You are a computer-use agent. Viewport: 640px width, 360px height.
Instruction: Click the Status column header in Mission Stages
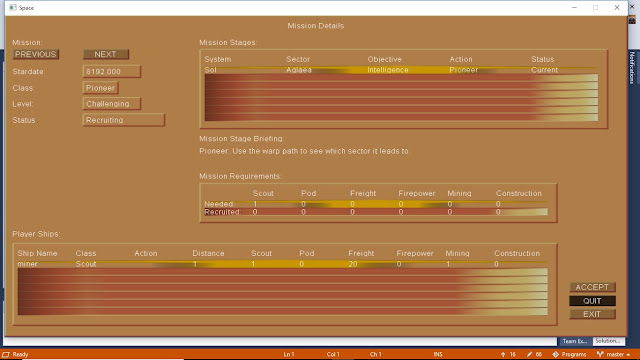[543, 59]
